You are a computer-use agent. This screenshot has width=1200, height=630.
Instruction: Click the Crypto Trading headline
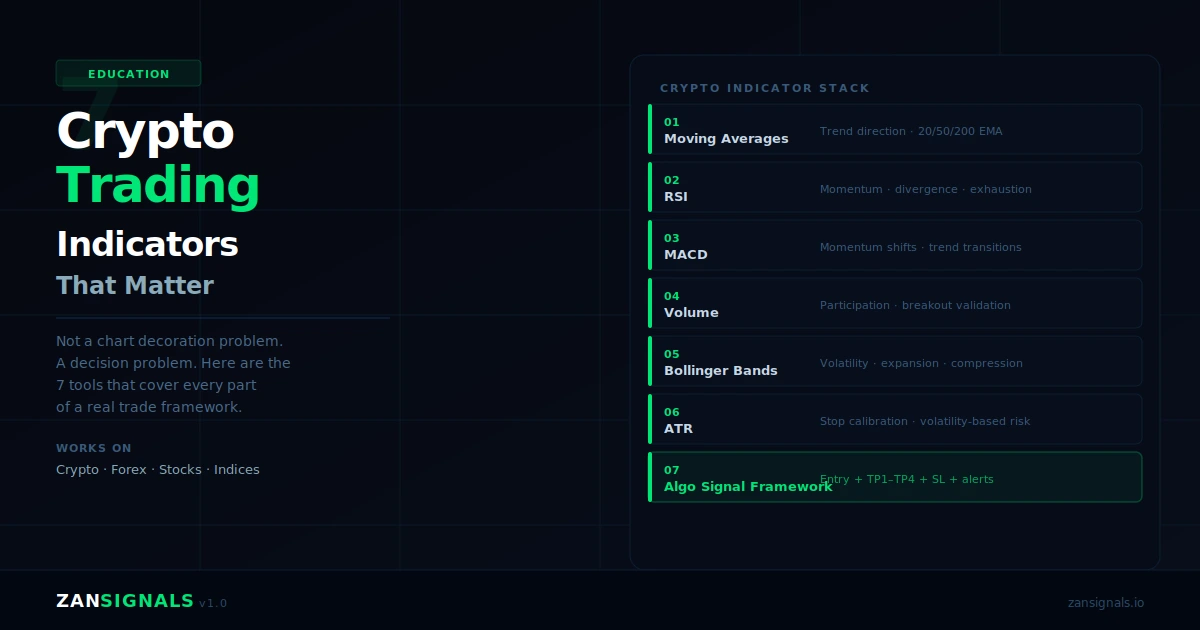pos(158,158)
